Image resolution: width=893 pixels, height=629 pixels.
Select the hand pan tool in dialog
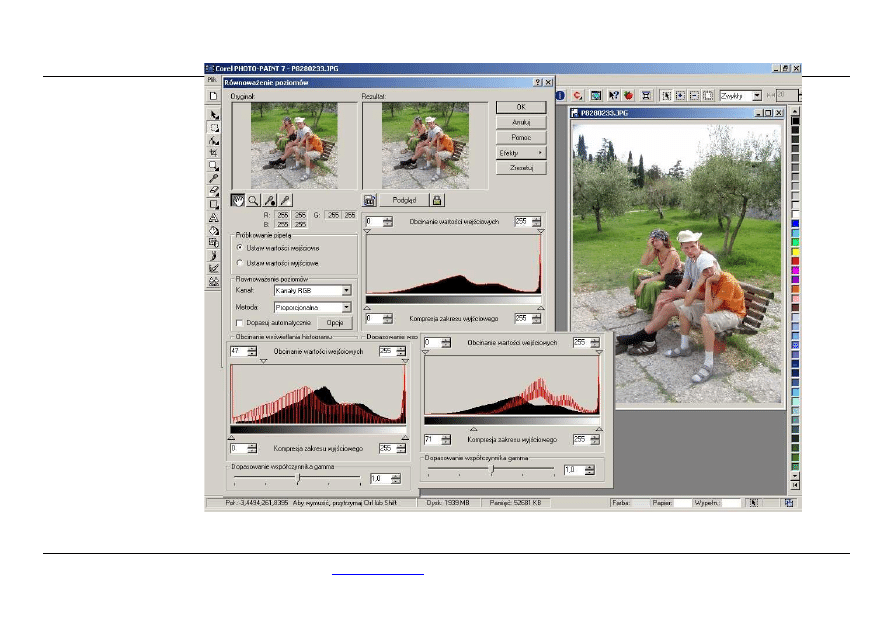tap(238, 200)
